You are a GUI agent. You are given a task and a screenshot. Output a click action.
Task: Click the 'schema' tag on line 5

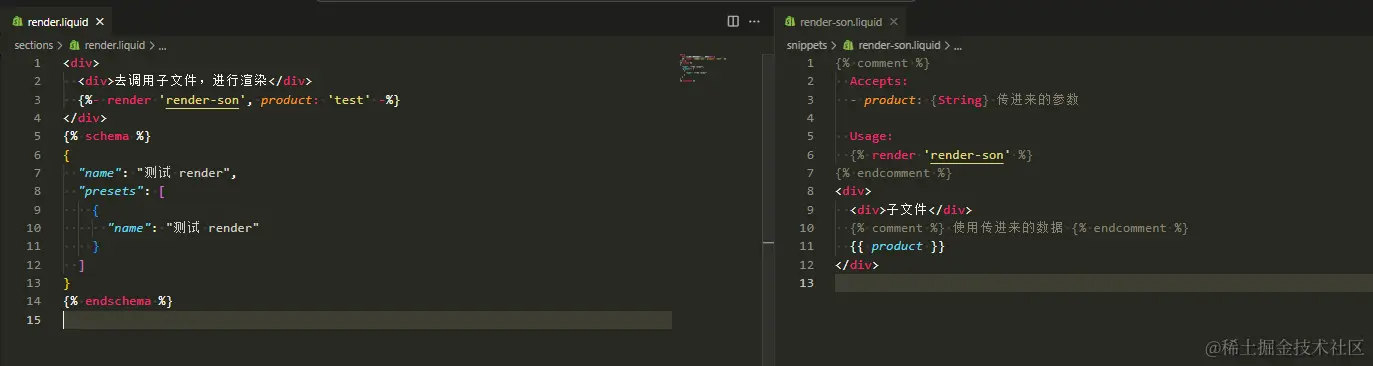point(107,136)
